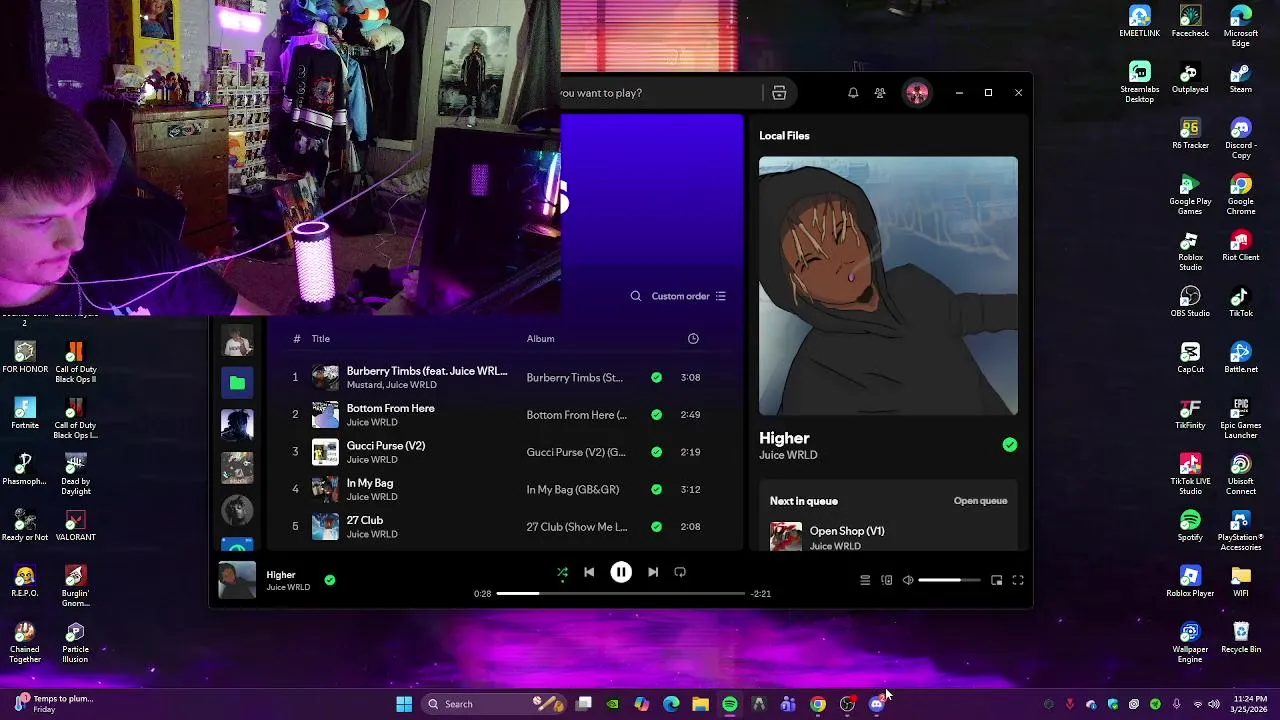1280x720 pixels.
Task: Mute Spotify volume speaker icon
Action: [908, 580]
